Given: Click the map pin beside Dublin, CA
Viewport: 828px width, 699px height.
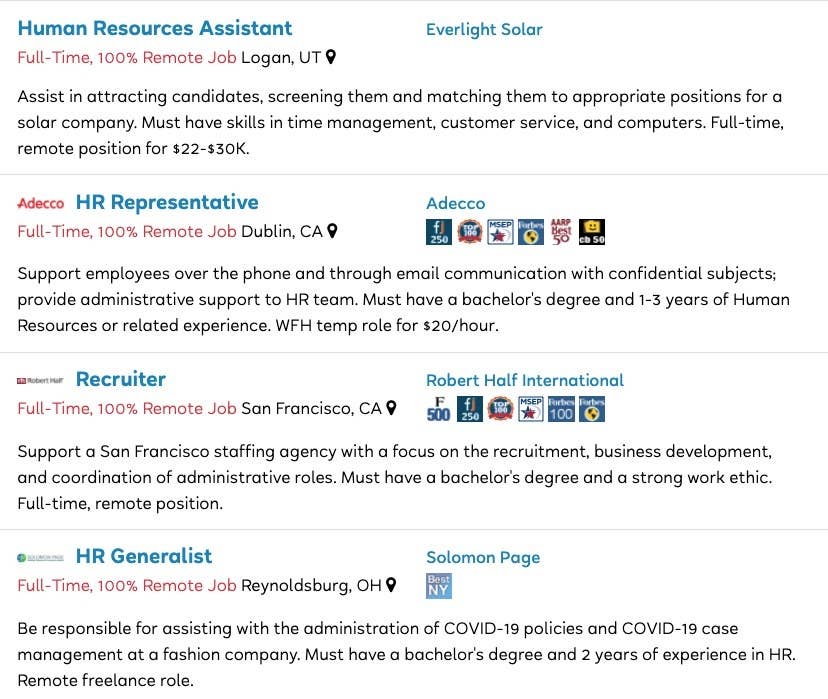Looking at the screenshot, I should point(332,231).
